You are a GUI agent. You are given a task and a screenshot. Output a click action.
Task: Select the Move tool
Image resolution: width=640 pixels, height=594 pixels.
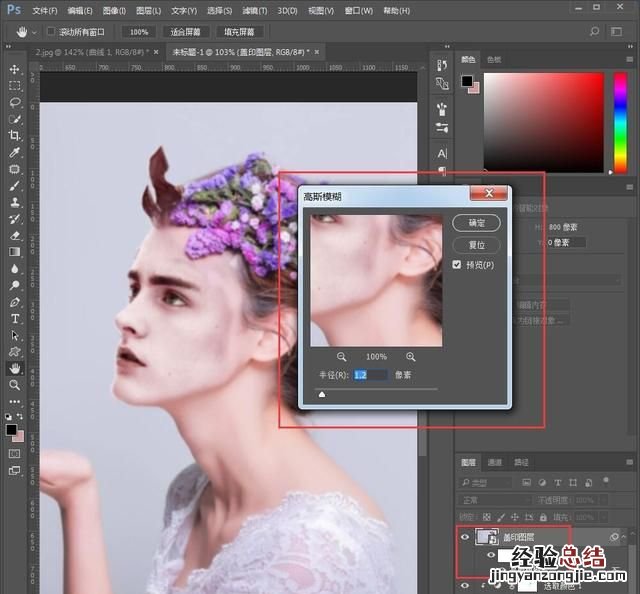pyautogui.click(x=15, y=69)
